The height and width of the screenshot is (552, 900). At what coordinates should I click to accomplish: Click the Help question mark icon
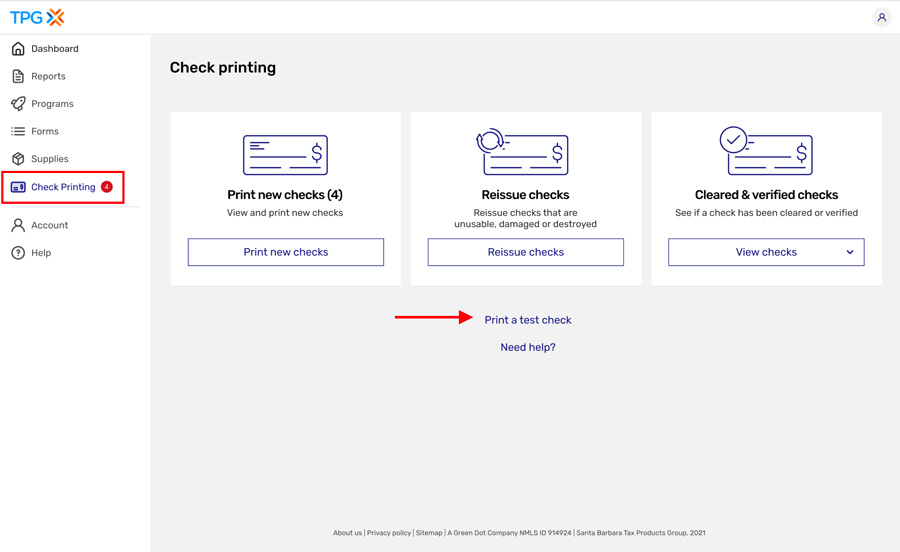point(18,253)
